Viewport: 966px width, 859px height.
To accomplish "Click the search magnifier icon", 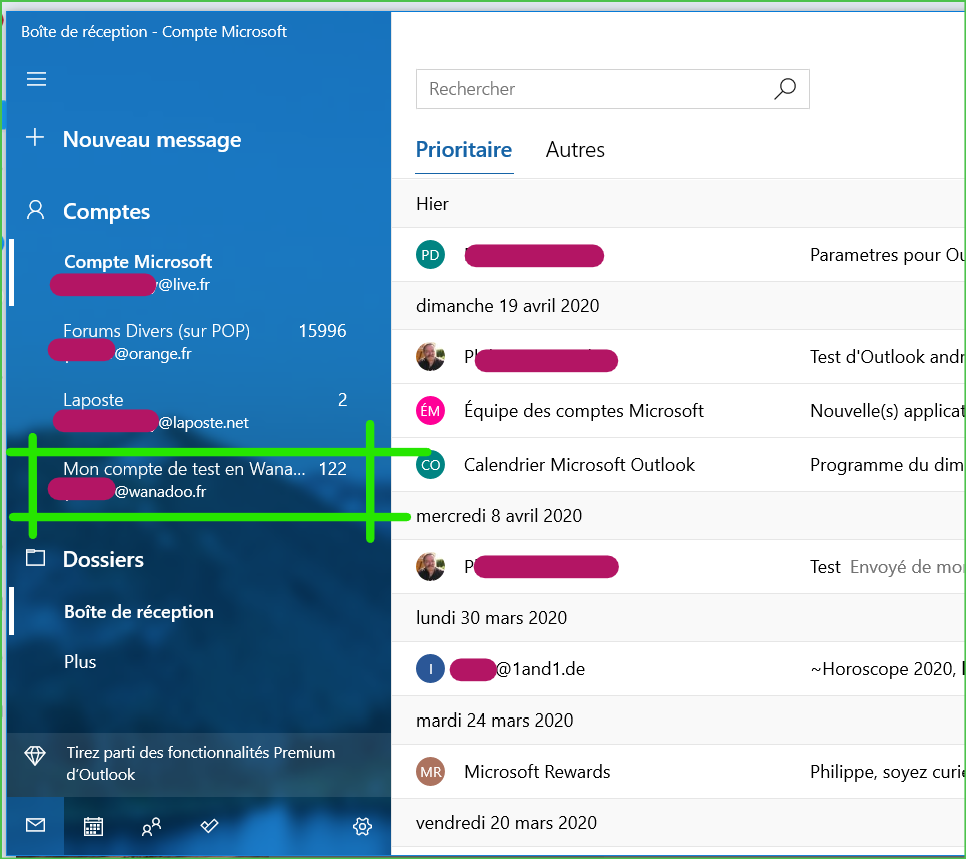I will click(785, 89).
